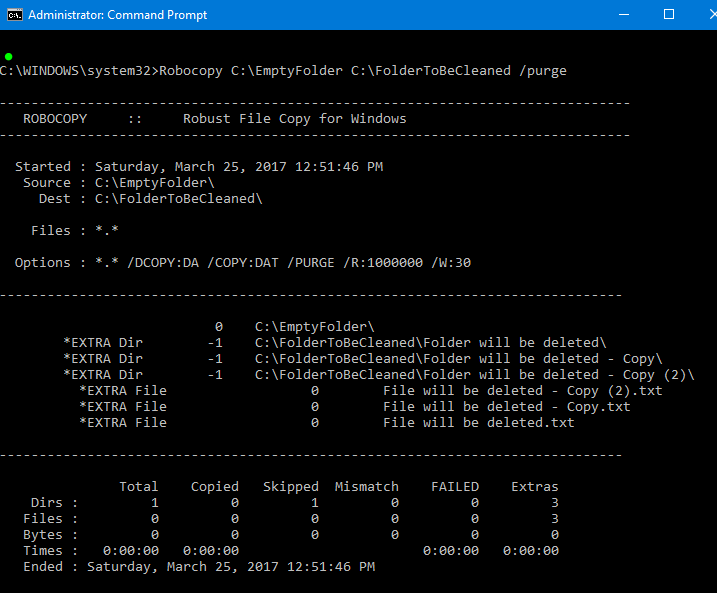Screen dimensions: 717x593
Task: Minimize the Command Prompt window
Action: (622, 15)
